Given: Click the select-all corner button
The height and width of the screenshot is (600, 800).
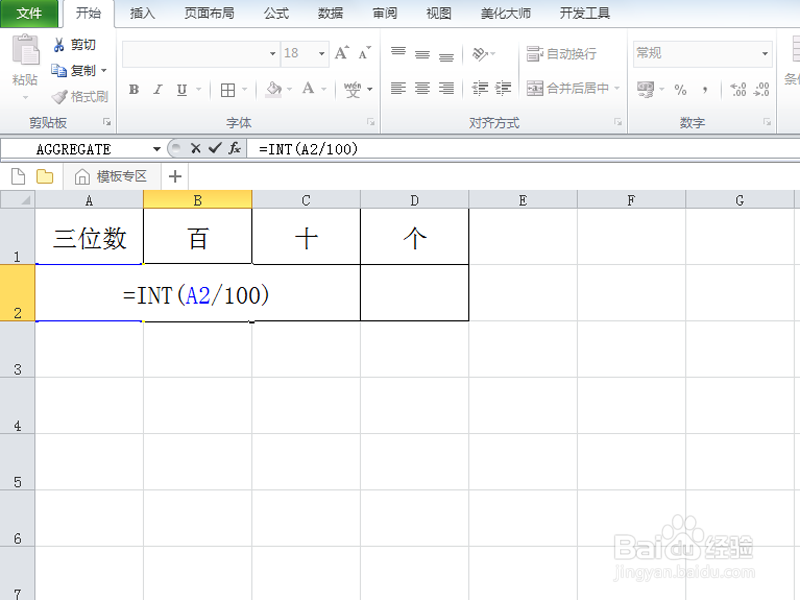Looking at the screenshot, I should pos(17,200).
